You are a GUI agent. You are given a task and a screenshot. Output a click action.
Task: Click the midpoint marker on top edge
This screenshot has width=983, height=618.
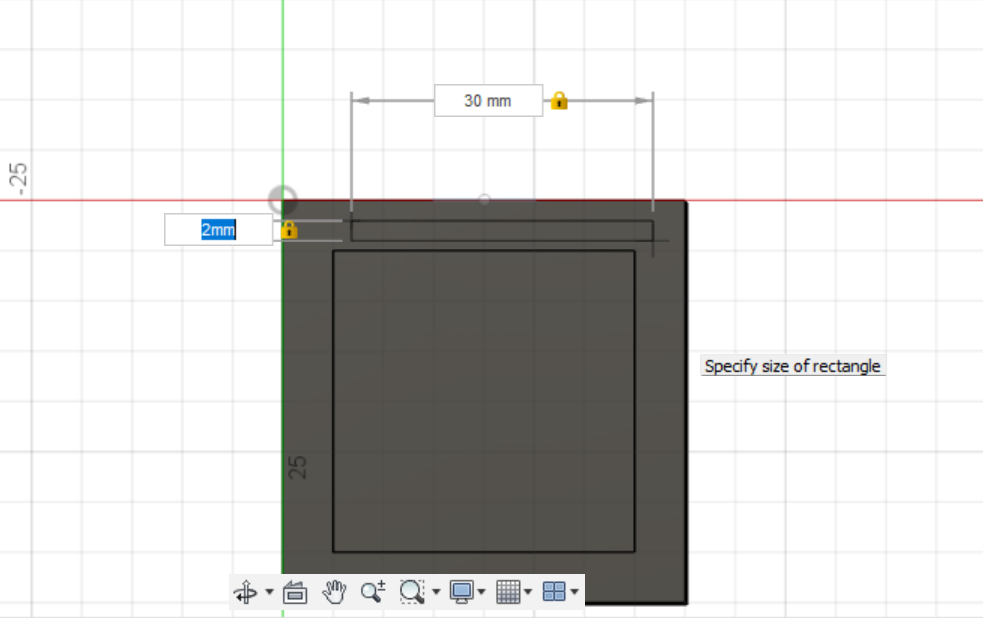(x=484, y=199)
